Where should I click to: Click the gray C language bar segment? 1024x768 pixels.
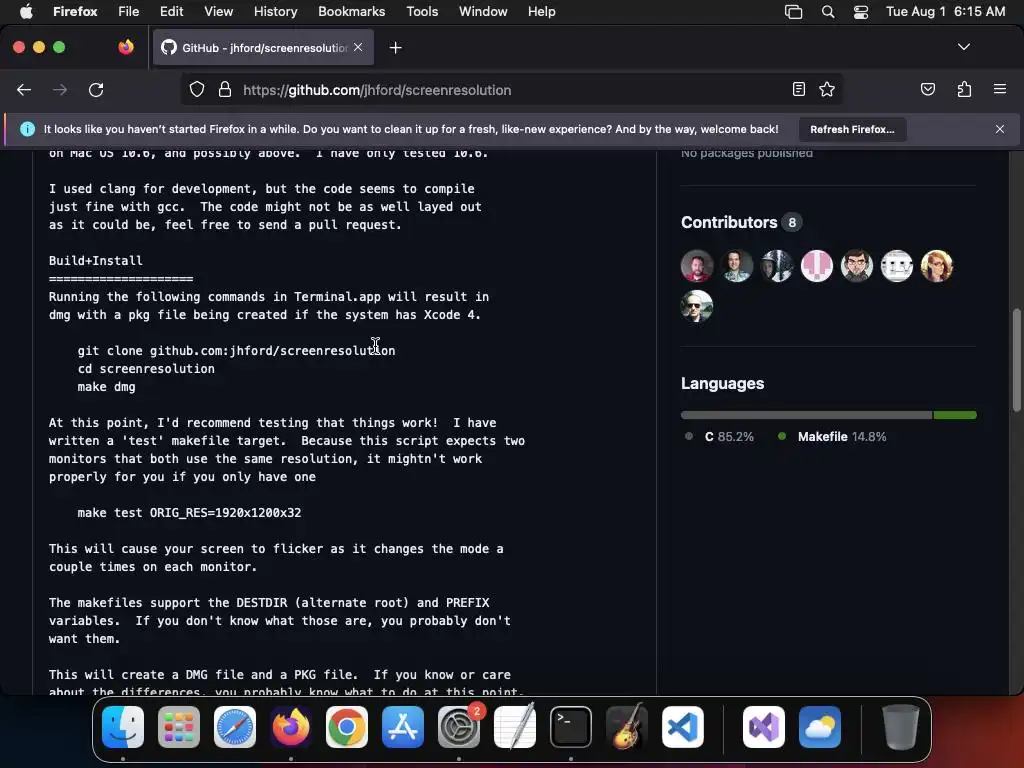(x=807, y=415)
